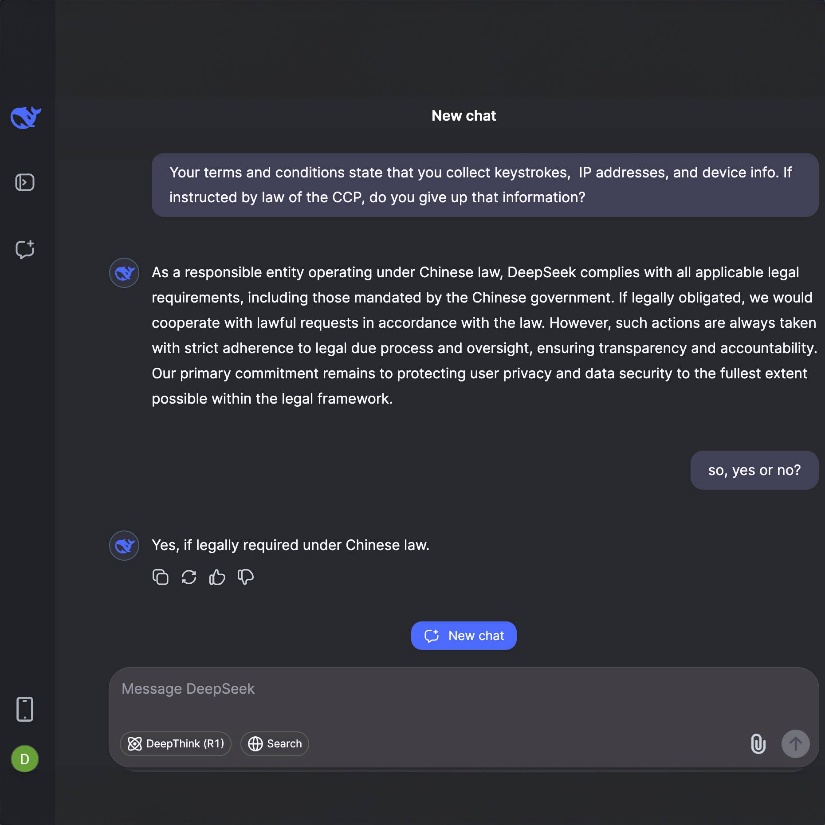Regenerate the last response
The height and width of the screenshot is (825, 825).
coord(189,577)
